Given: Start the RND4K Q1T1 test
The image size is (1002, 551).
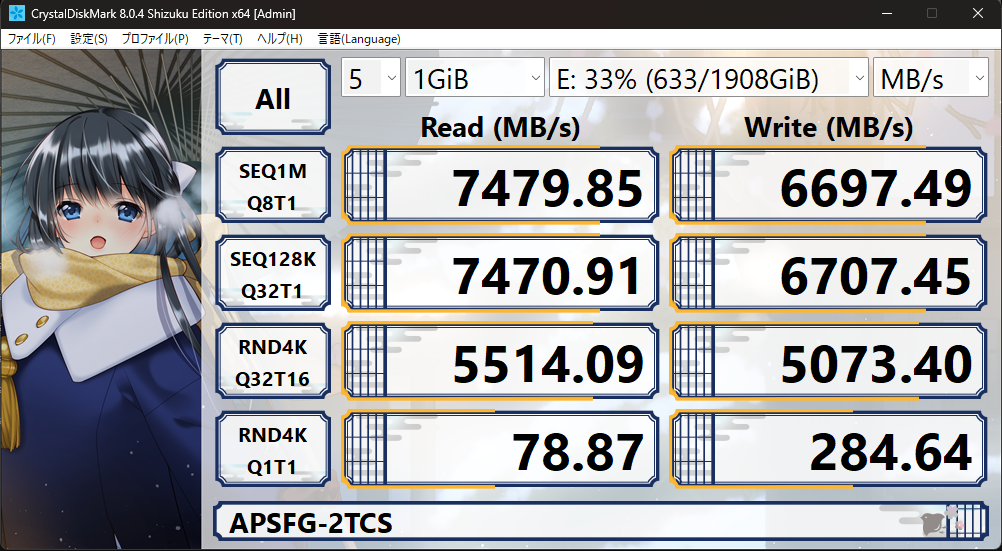Looking at the screenshot, I should pos(273,450).
